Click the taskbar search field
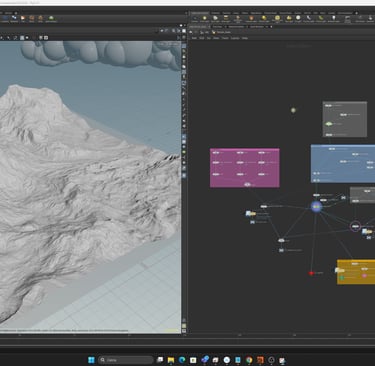 pos(126,360)
